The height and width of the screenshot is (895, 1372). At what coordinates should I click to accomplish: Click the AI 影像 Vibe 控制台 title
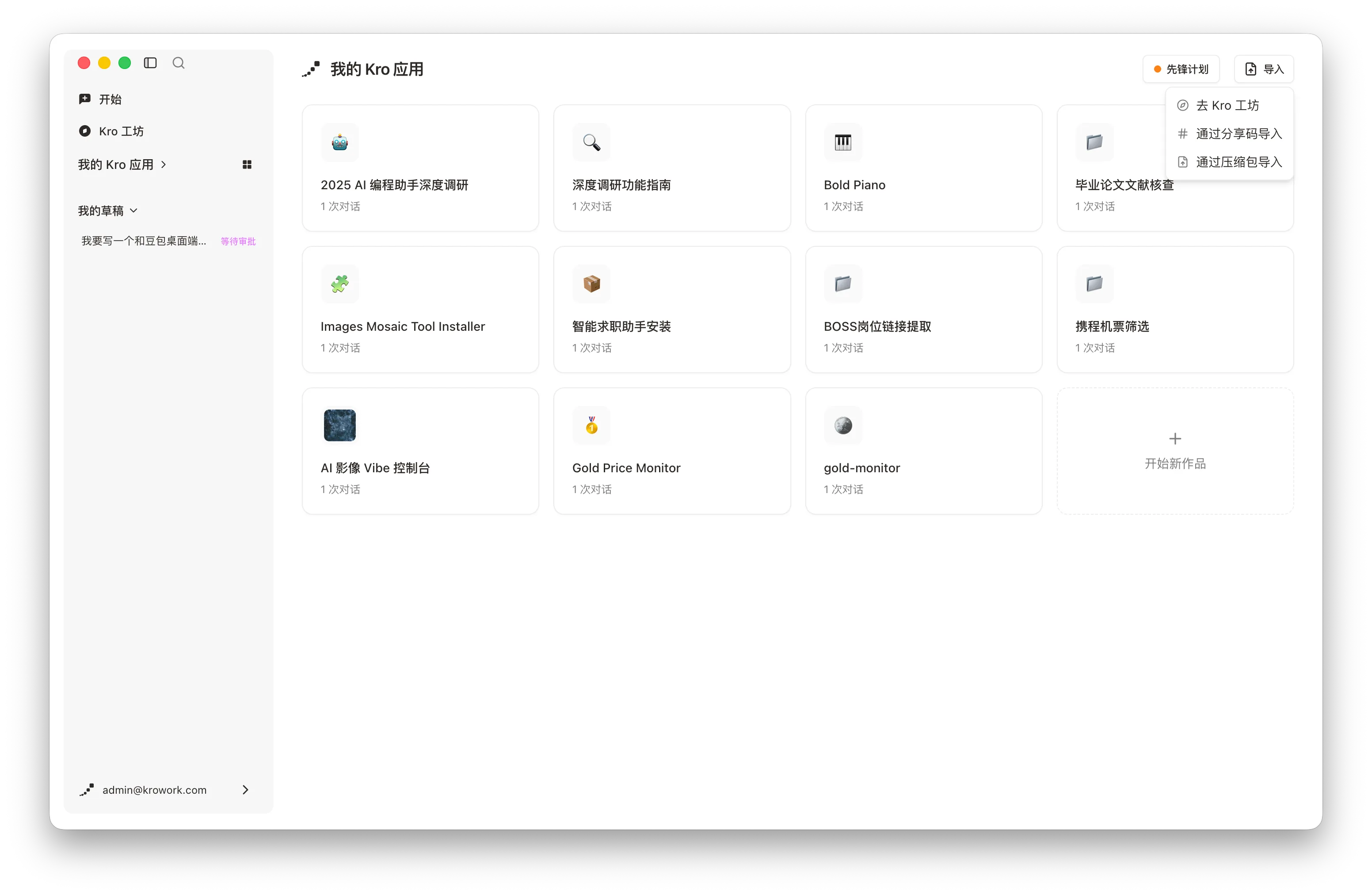[375, 468]
